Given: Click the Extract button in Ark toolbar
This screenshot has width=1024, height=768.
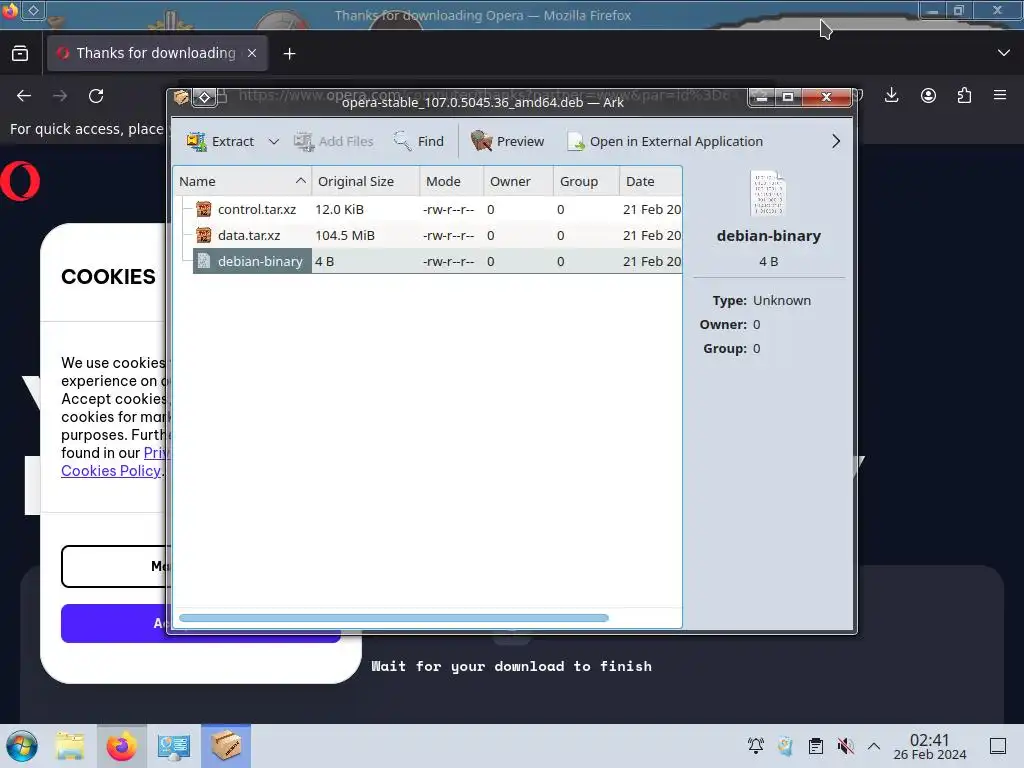Looking at the screenshot, I should pos(220,141).
